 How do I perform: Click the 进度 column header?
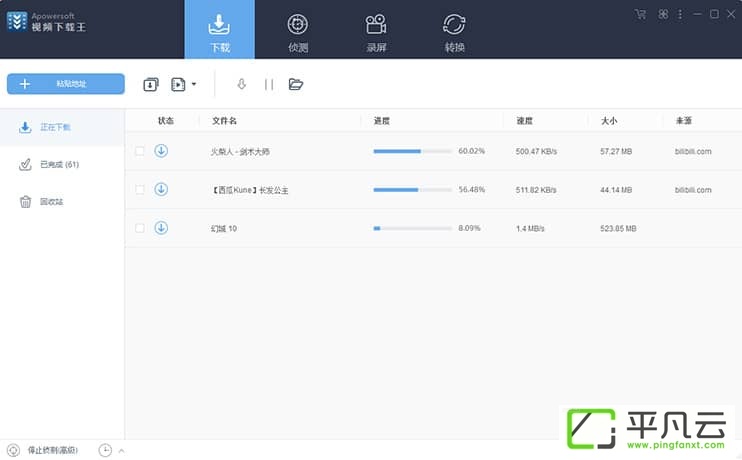click(x=381, y=121)
